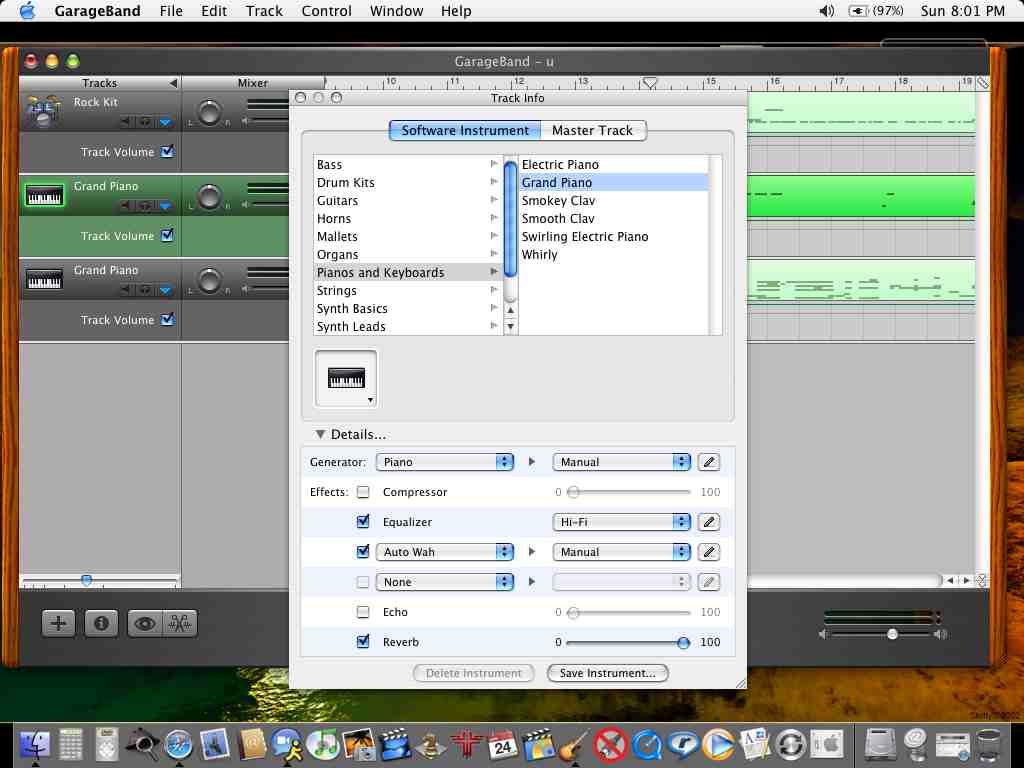The width and height of the screenshot is (1024, 768).
Task: Click the keyboard icon of the highlighted Grand Piano track
Action: pyautogui.click(x=44, y=195)
